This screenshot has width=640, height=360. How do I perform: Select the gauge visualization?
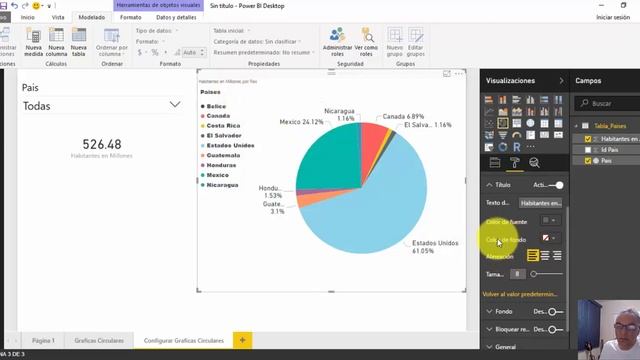click(516, 135)
